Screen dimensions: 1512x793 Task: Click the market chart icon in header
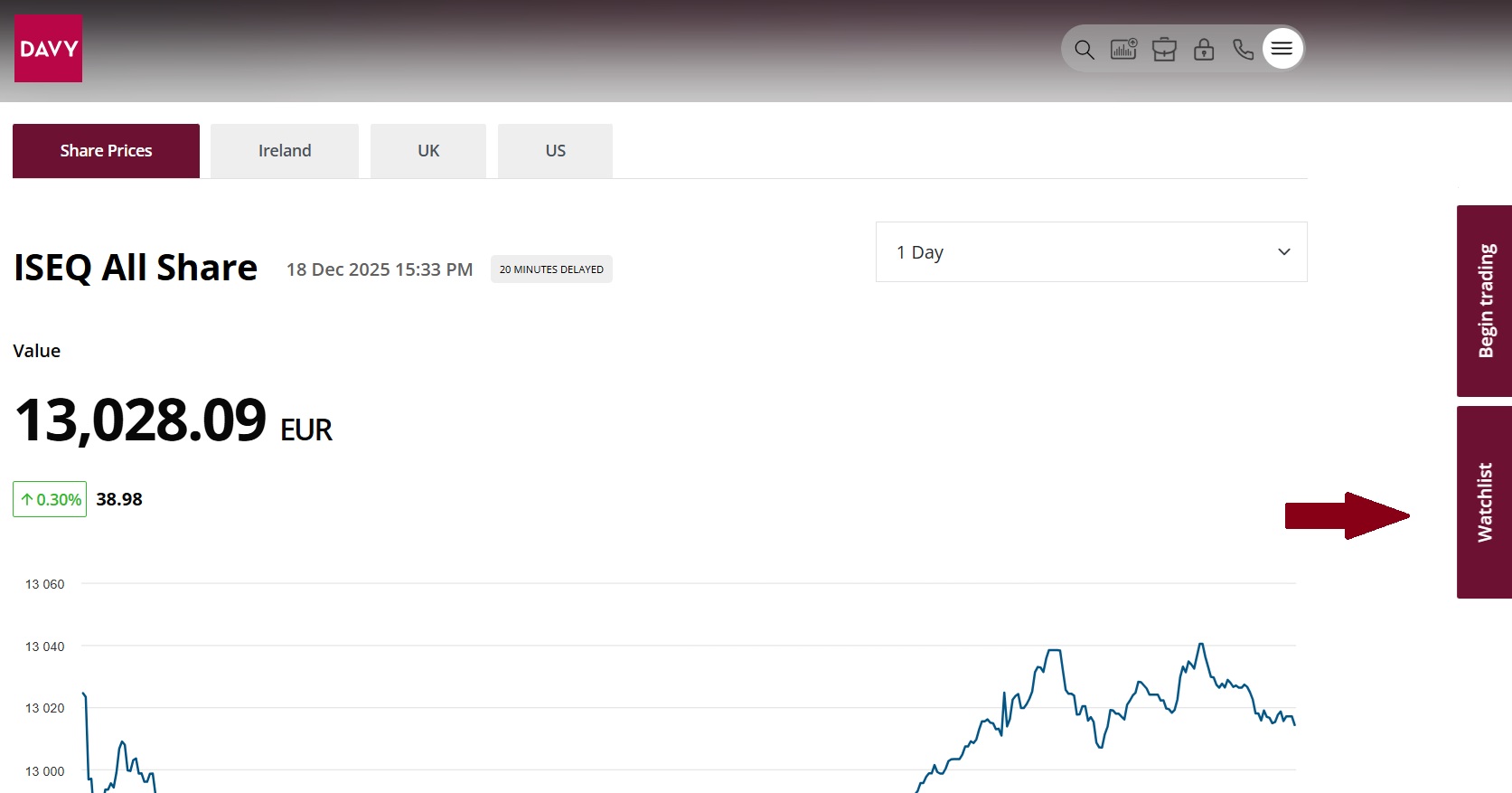click(x=1124, y=49)
